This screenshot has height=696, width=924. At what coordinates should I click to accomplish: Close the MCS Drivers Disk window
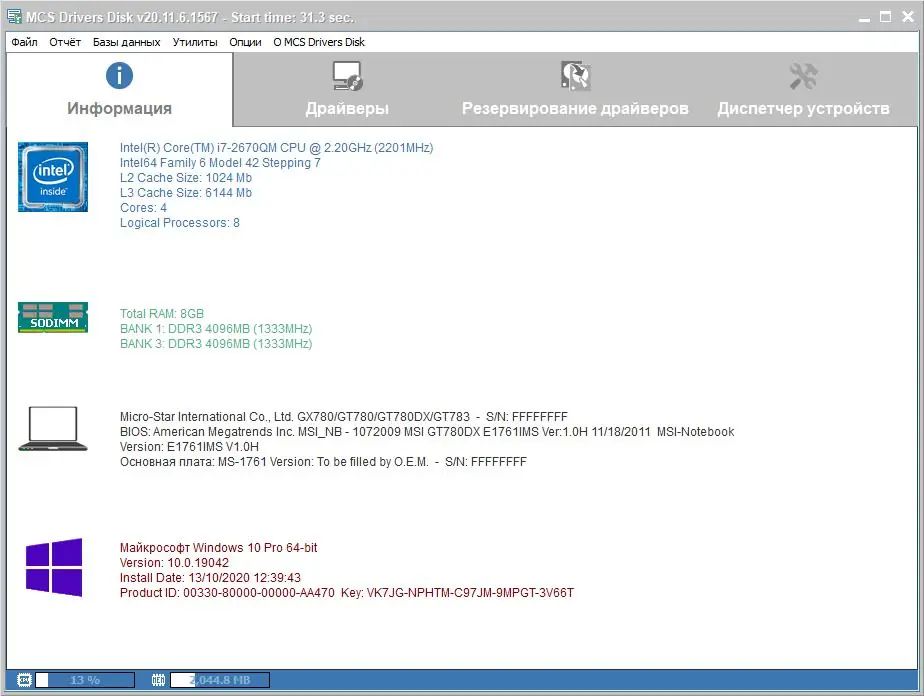pos(908,17)
